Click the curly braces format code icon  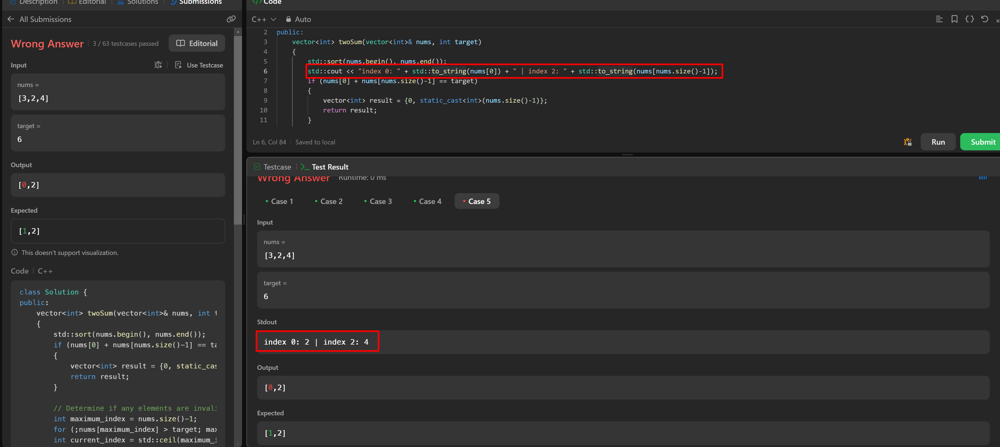[969, 19]
